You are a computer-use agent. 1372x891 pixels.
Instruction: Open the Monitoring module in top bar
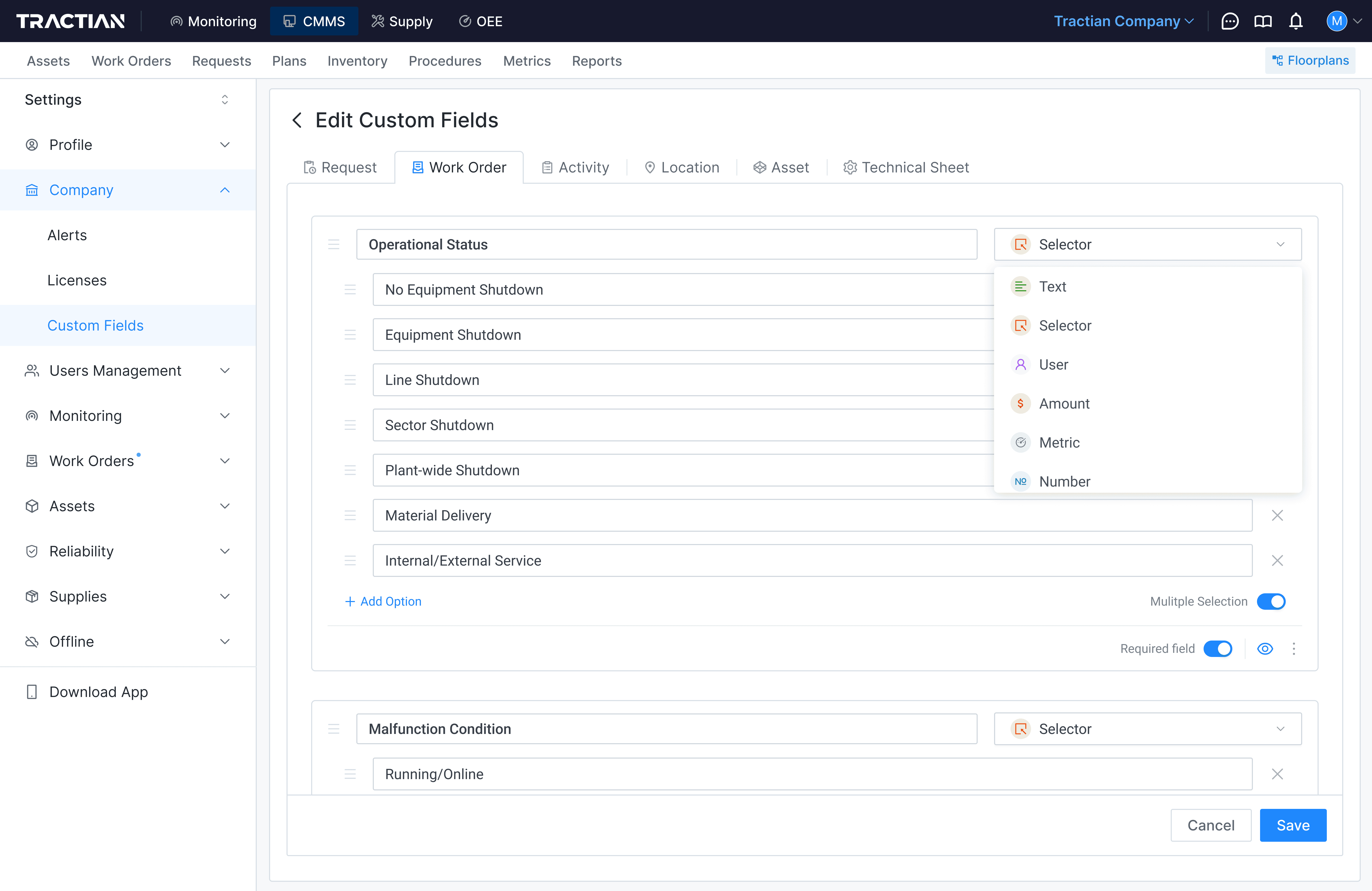coord(214,21)
